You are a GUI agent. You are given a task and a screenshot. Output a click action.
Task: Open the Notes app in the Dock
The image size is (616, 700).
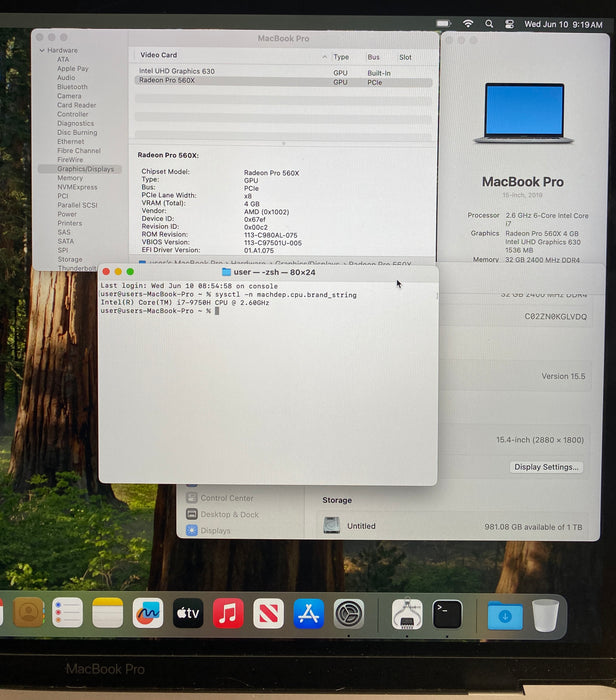[108, 613]
